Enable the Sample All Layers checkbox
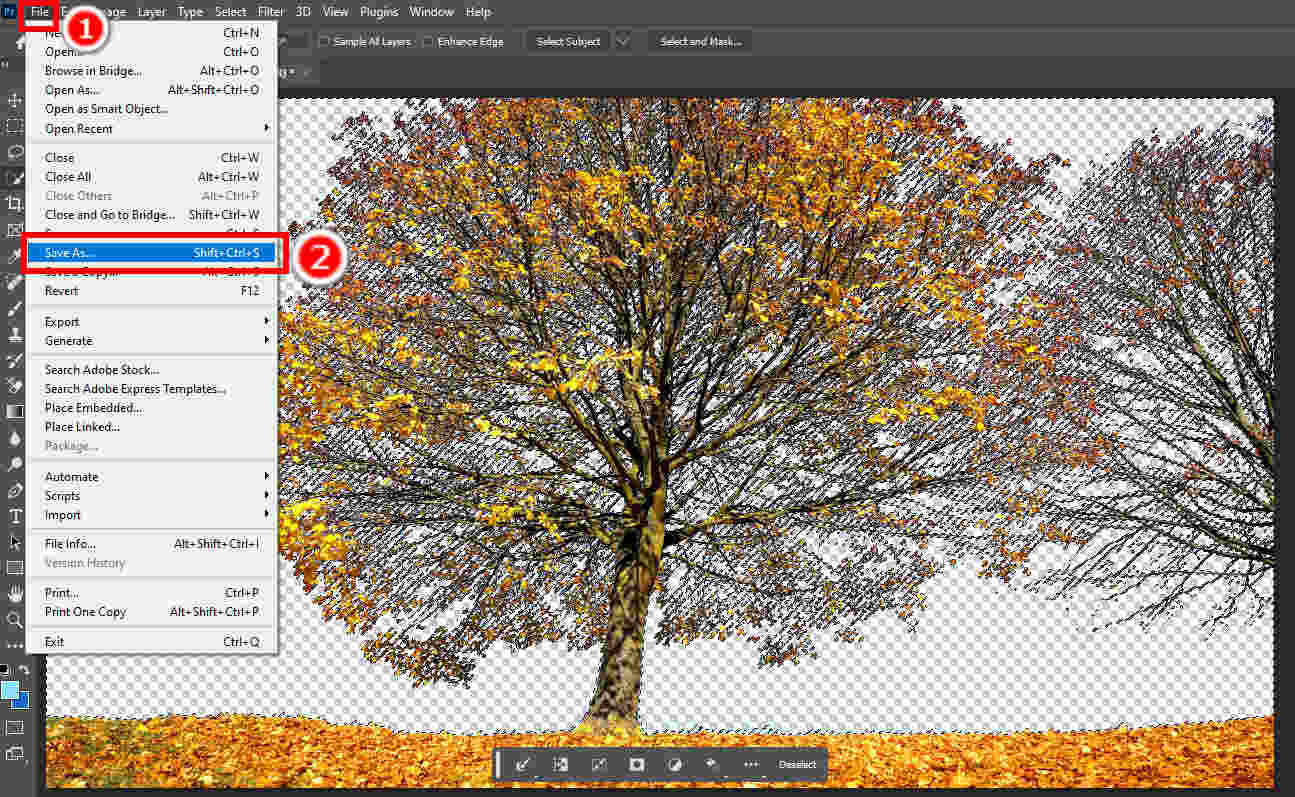Viewport: 1295px width, 797px height. click(324, 42)
